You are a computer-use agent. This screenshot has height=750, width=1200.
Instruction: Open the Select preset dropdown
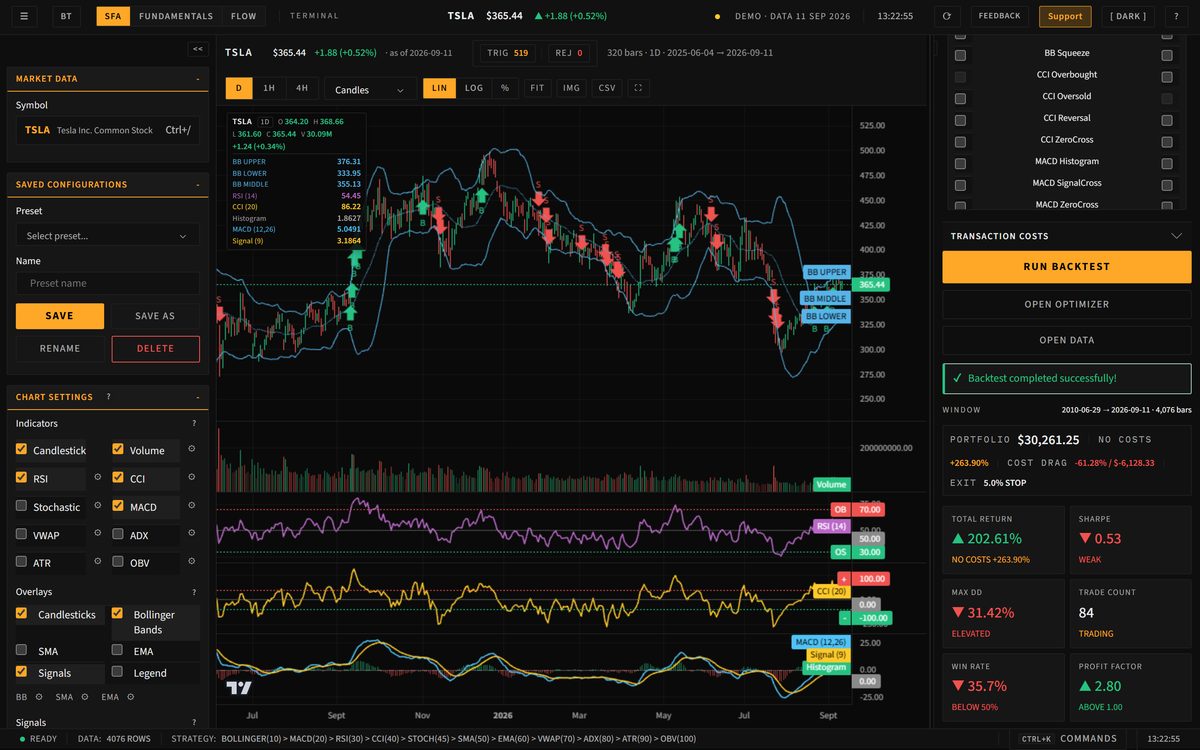[x=108, y=236]
